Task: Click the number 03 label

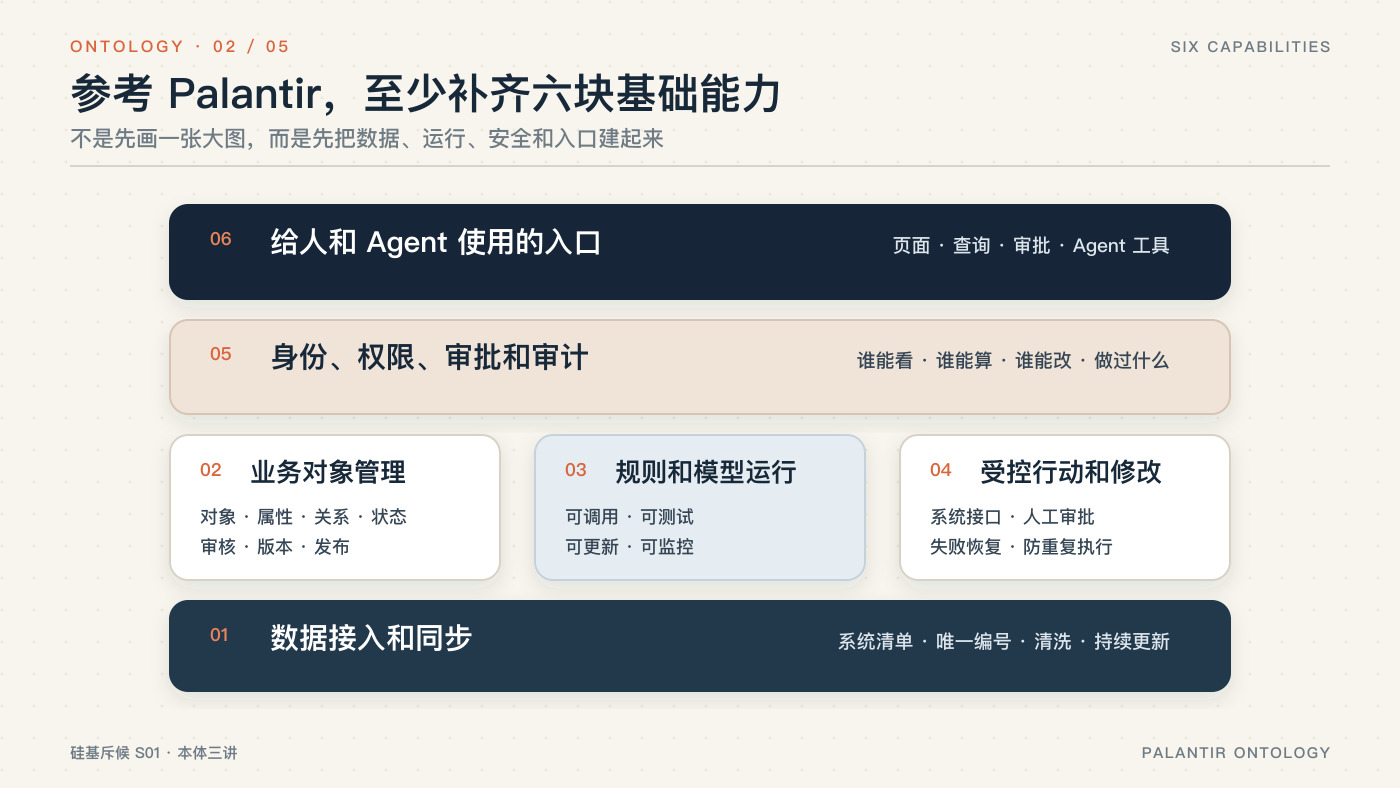Action: click(576, 470)
